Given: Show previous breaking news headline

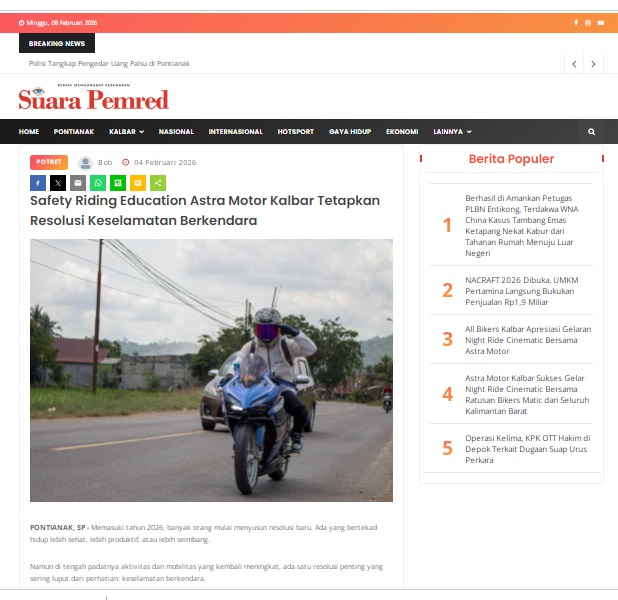Looking at the screenshot, I should pos(574,64).
